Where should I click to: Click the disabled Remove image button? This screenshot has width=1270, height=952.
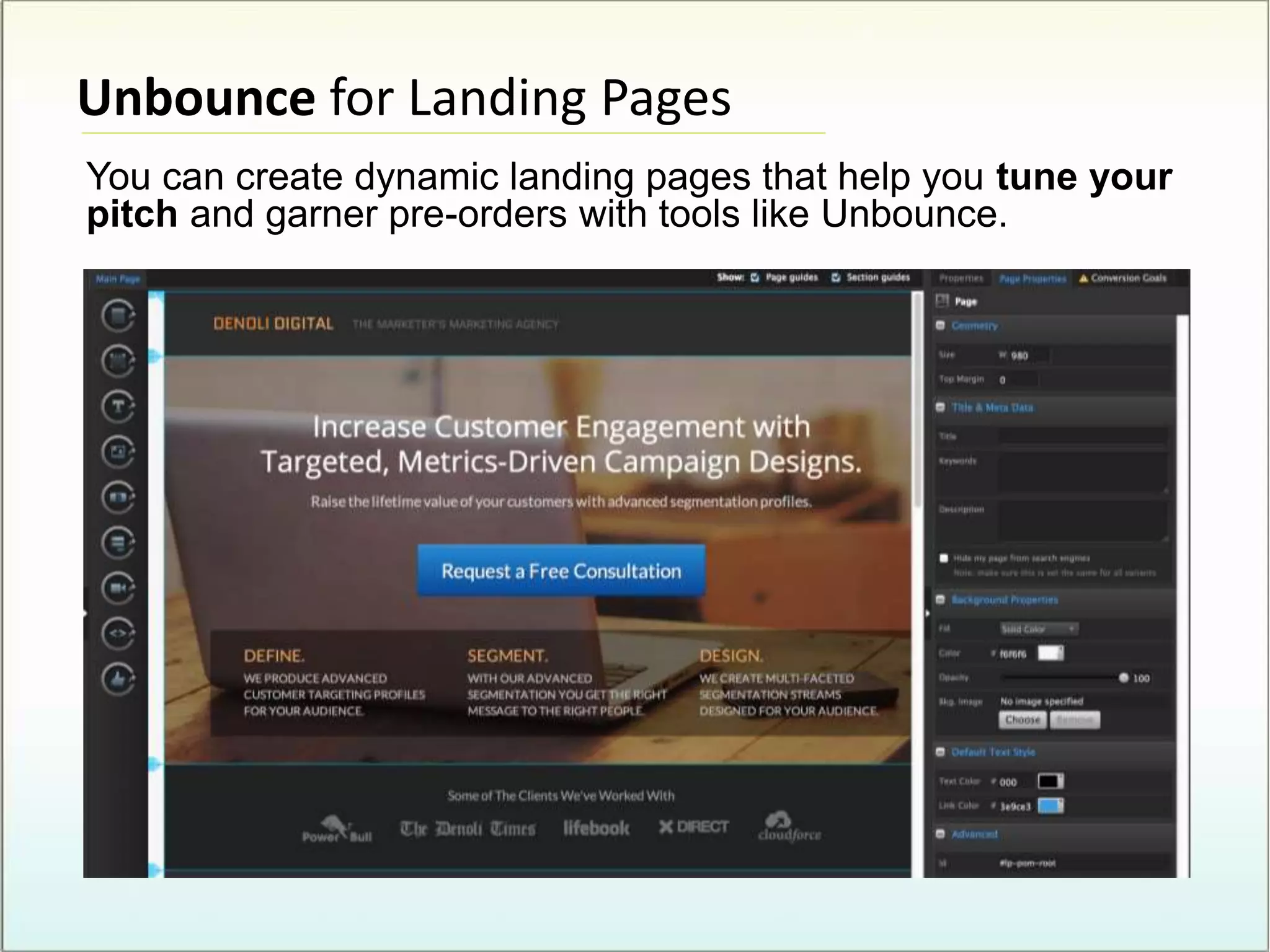point(1075,720)
